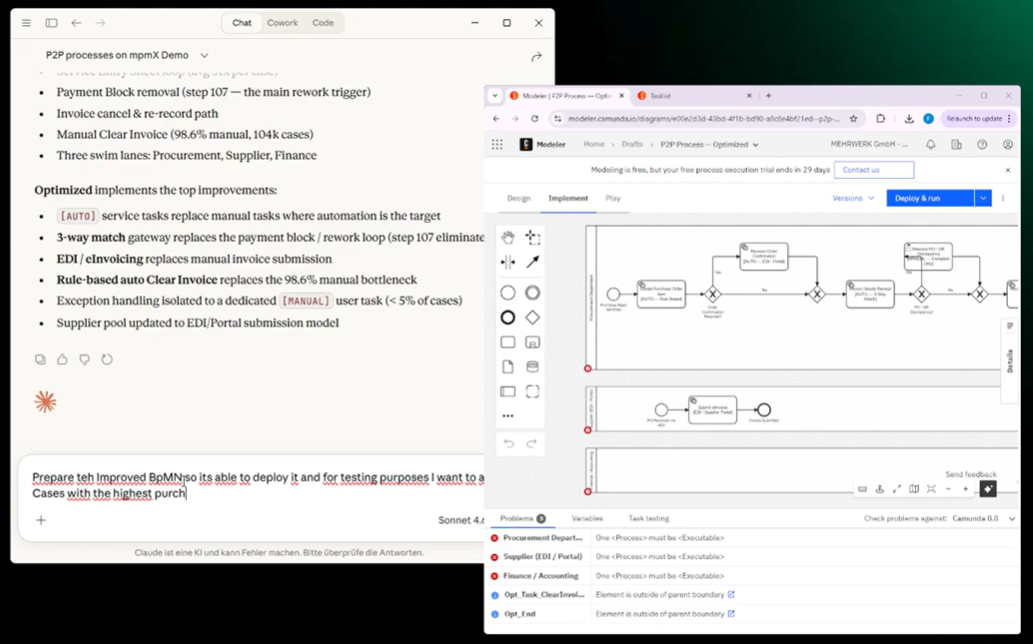Open the Modeler three-dot overflow menu

click(1003, 198)
